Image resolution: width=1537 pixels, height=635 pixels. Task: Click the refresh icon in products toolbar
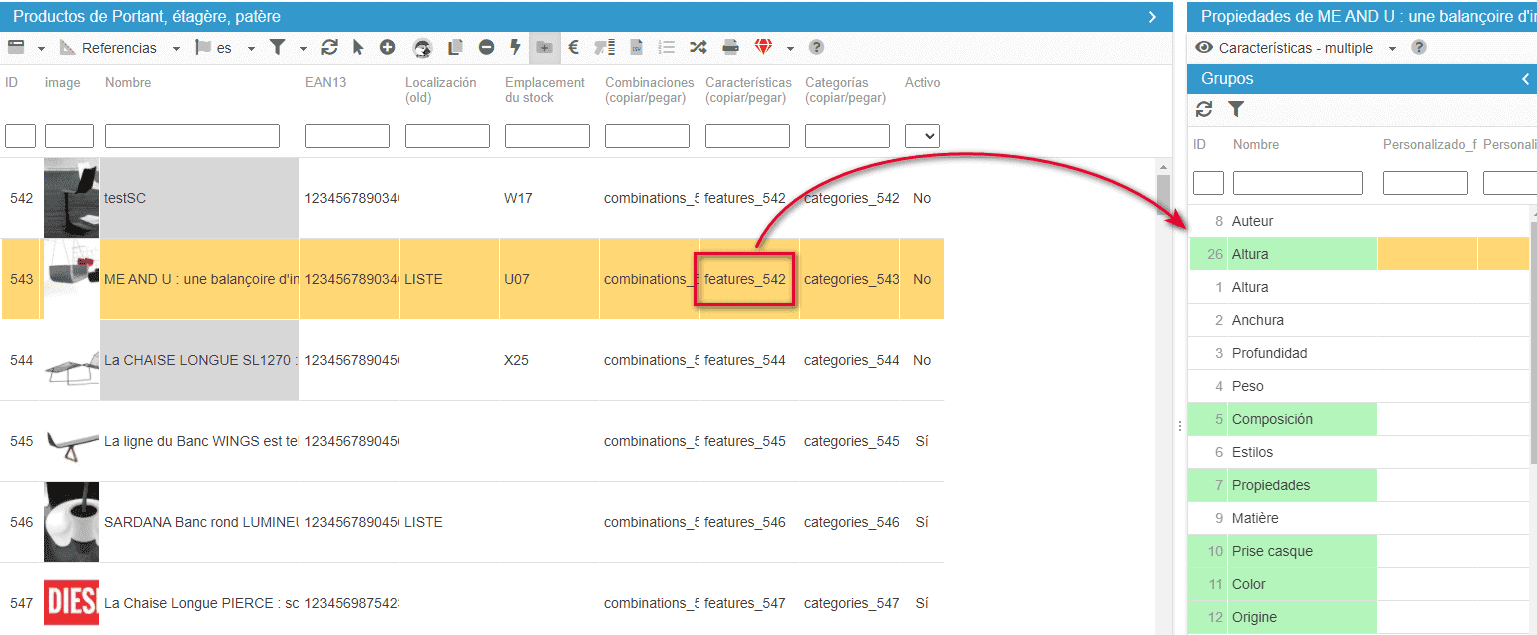[x=329, y=47]
